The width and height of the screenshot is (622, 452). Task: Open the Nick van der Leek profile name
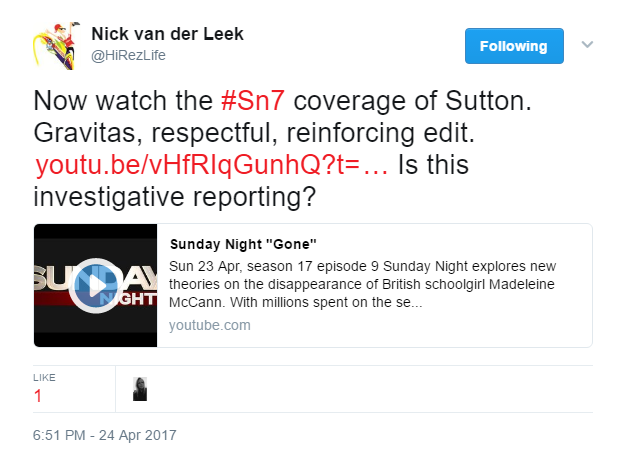point(167,34)
